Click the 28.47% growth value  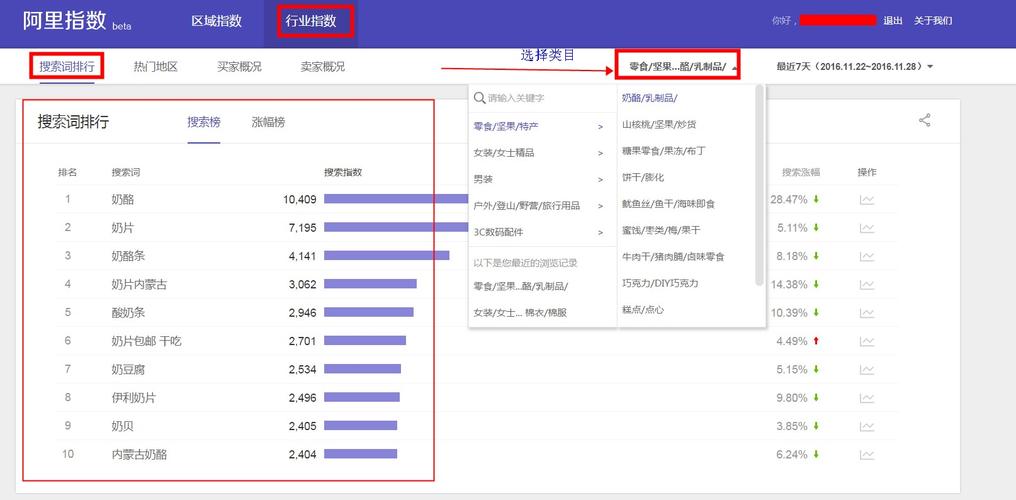(789, 200)
